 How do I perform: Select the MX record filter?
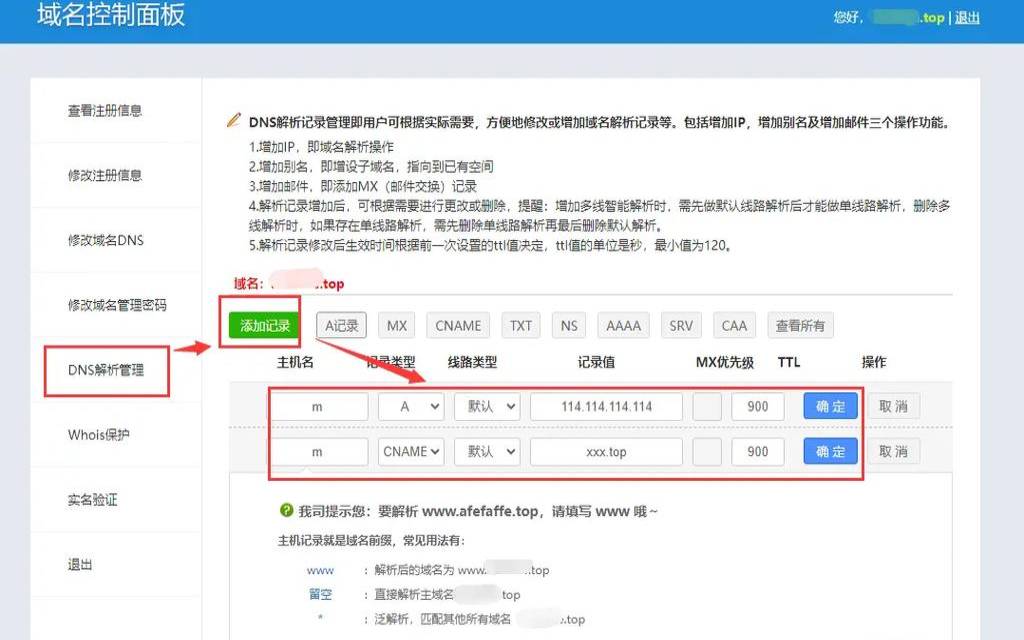coord(396,325)
